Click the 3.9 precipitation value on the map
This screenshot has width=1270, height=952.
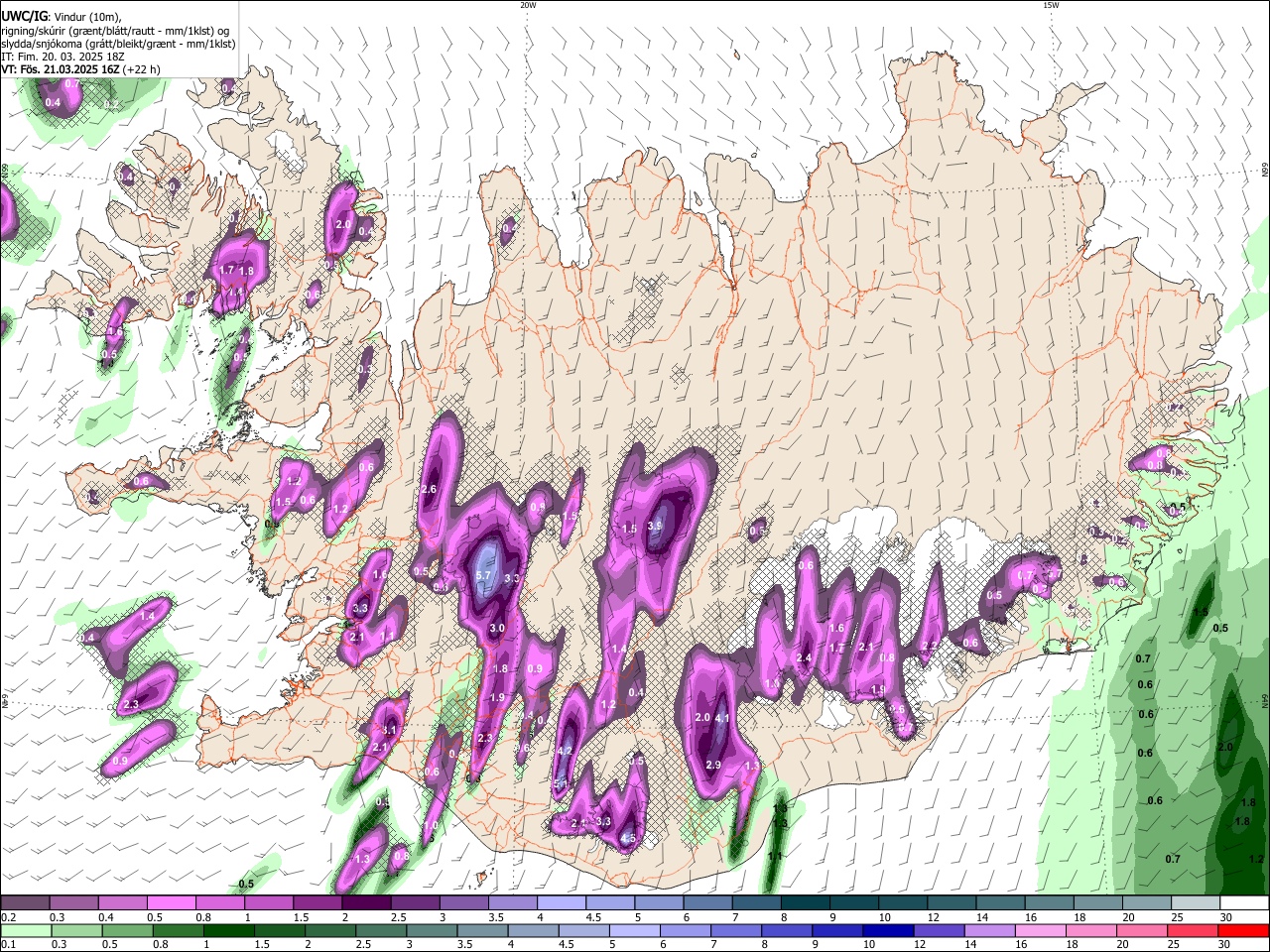pyautogui.click(x=655, y=527)
